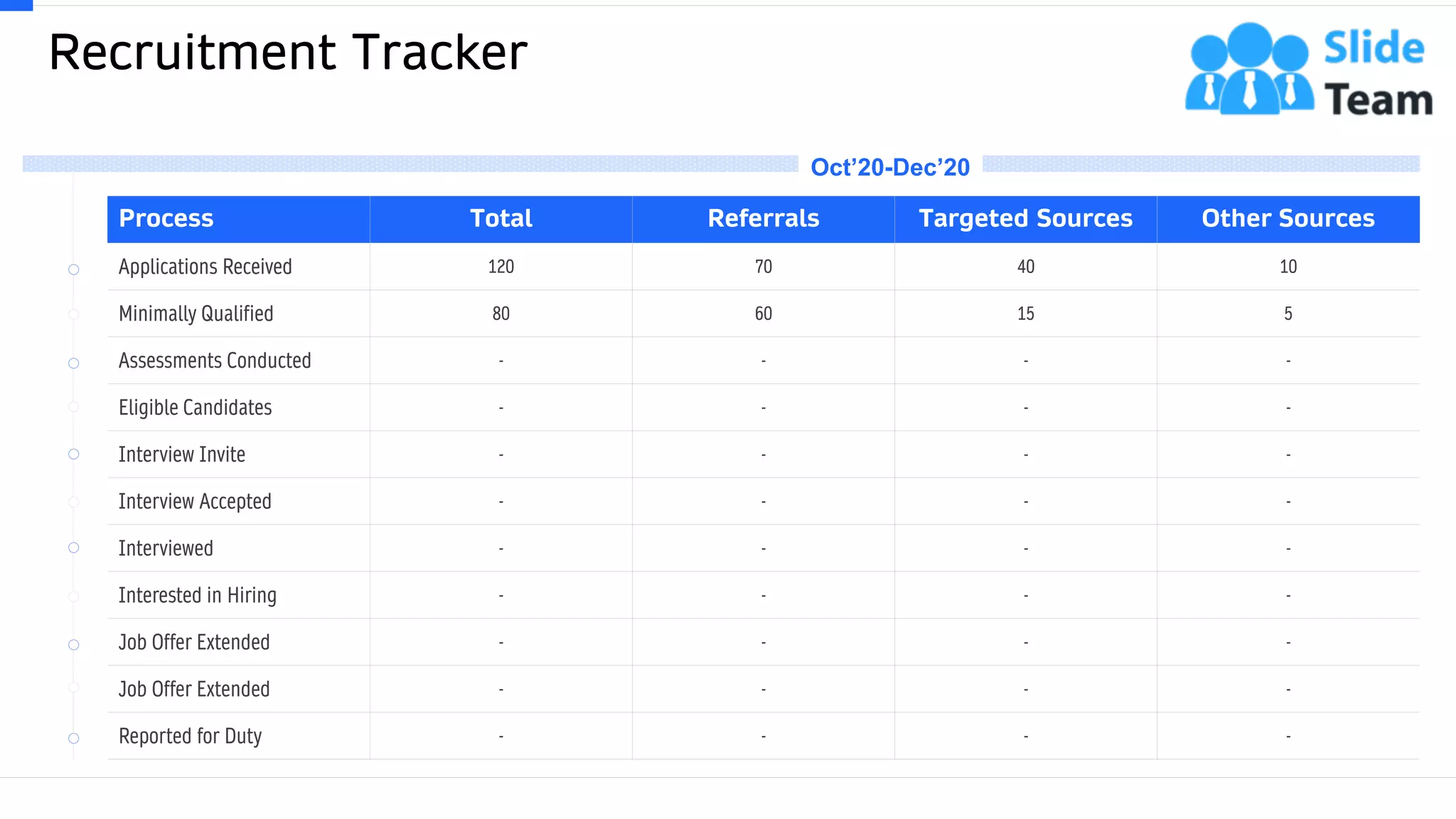The height and width of the screenshot is (819, 1456).
Task: Click the Total dash in Interview Invite row
Action: tap(501, 455)
